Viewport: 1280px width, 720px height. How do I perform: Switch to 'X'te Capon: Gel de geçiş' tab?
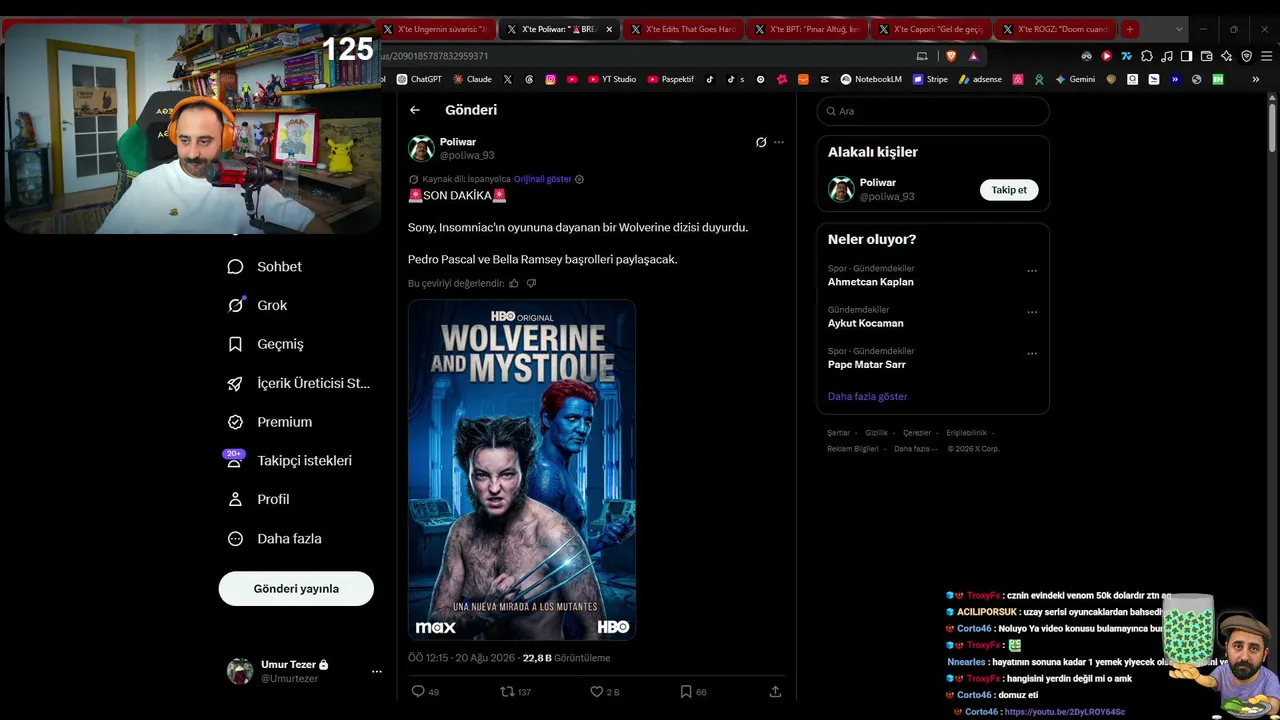pyautogui.click(x=932, y=29)
